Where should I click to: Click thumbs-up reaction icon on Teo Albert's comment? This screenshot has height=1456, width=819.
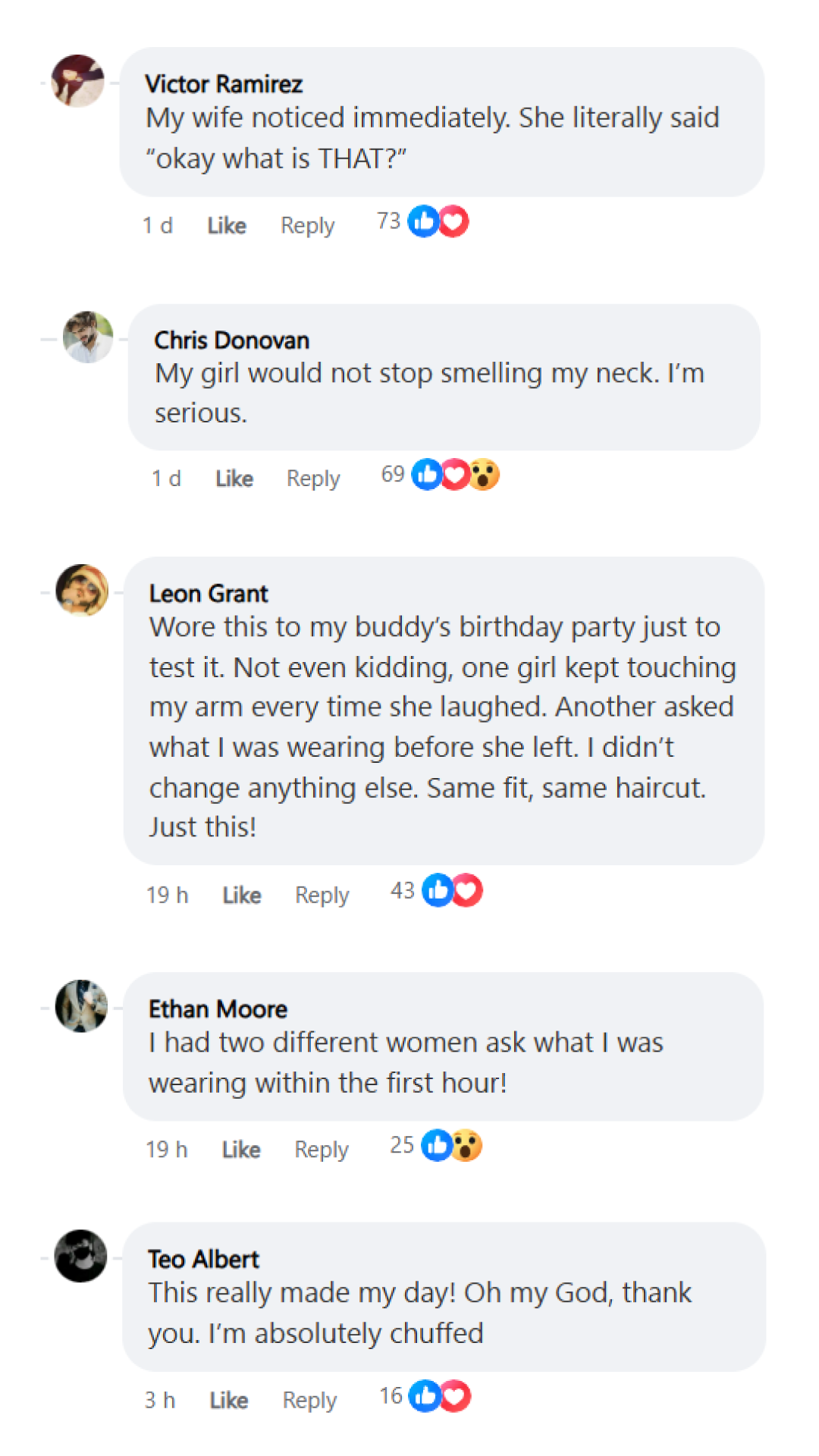point(425,1396)
